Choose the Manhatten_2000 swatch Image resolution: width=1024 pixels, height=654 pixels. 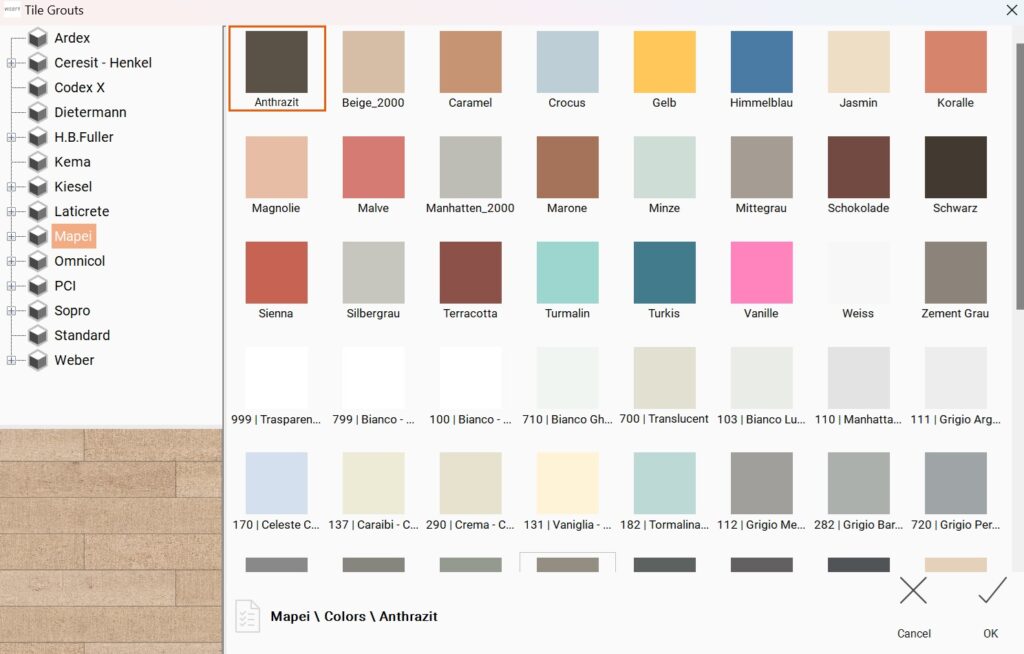(x=470, y=167)
